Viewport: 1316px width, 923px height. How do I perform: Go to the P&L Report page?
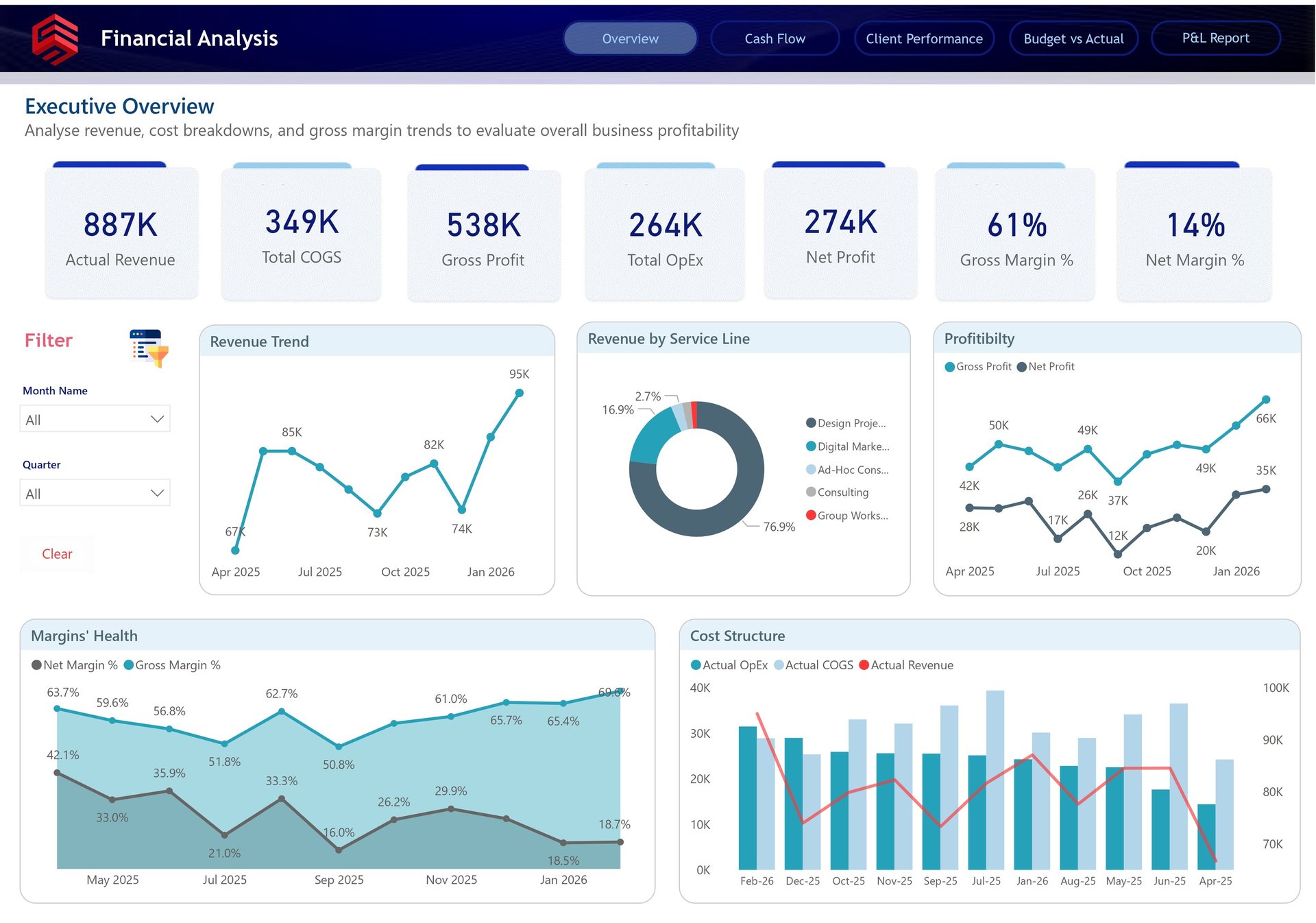[x=1215, y=38]
